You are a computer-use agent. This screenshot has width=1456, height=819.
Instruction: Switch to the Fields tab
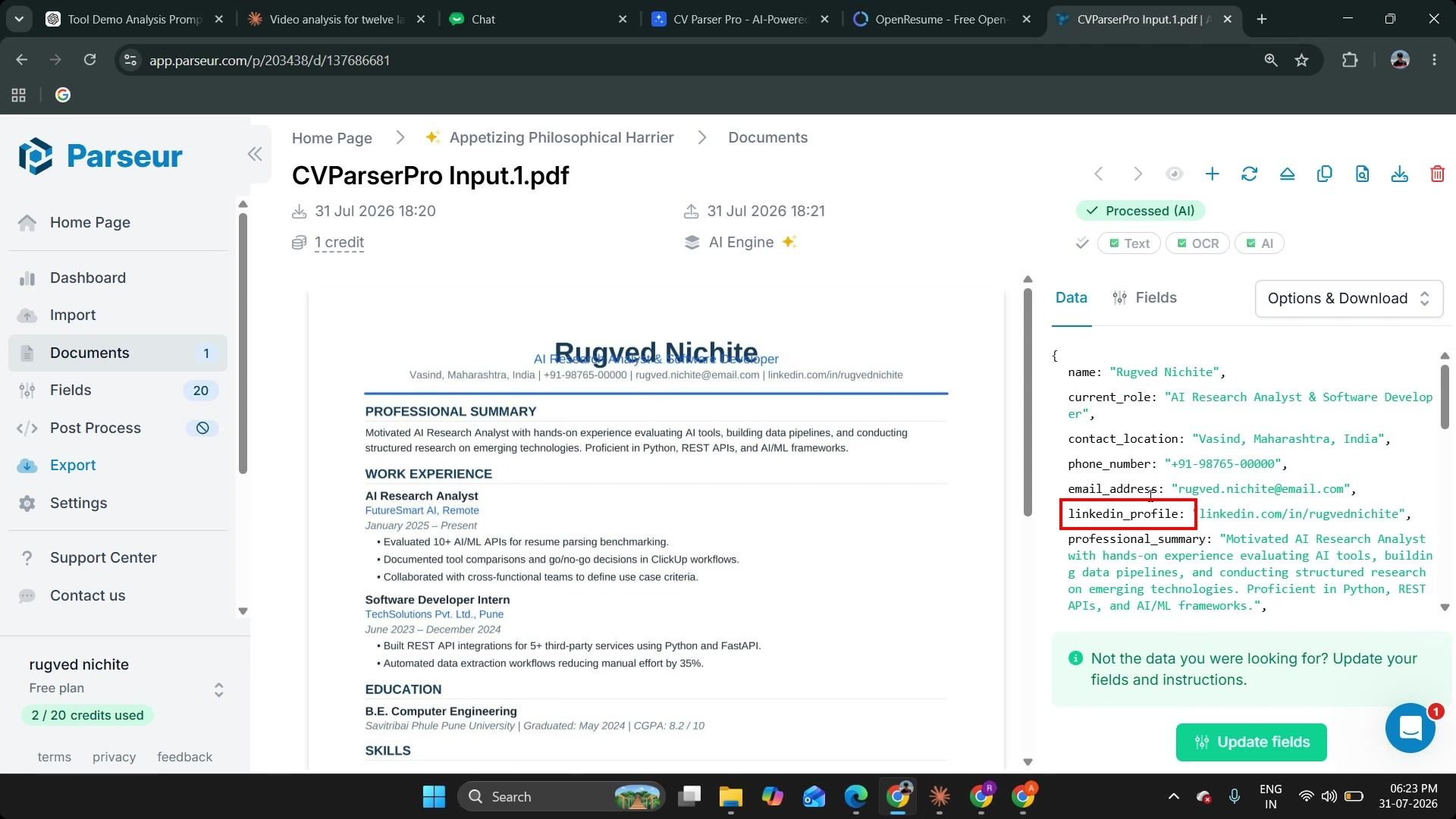click(x=1144, y=298)
